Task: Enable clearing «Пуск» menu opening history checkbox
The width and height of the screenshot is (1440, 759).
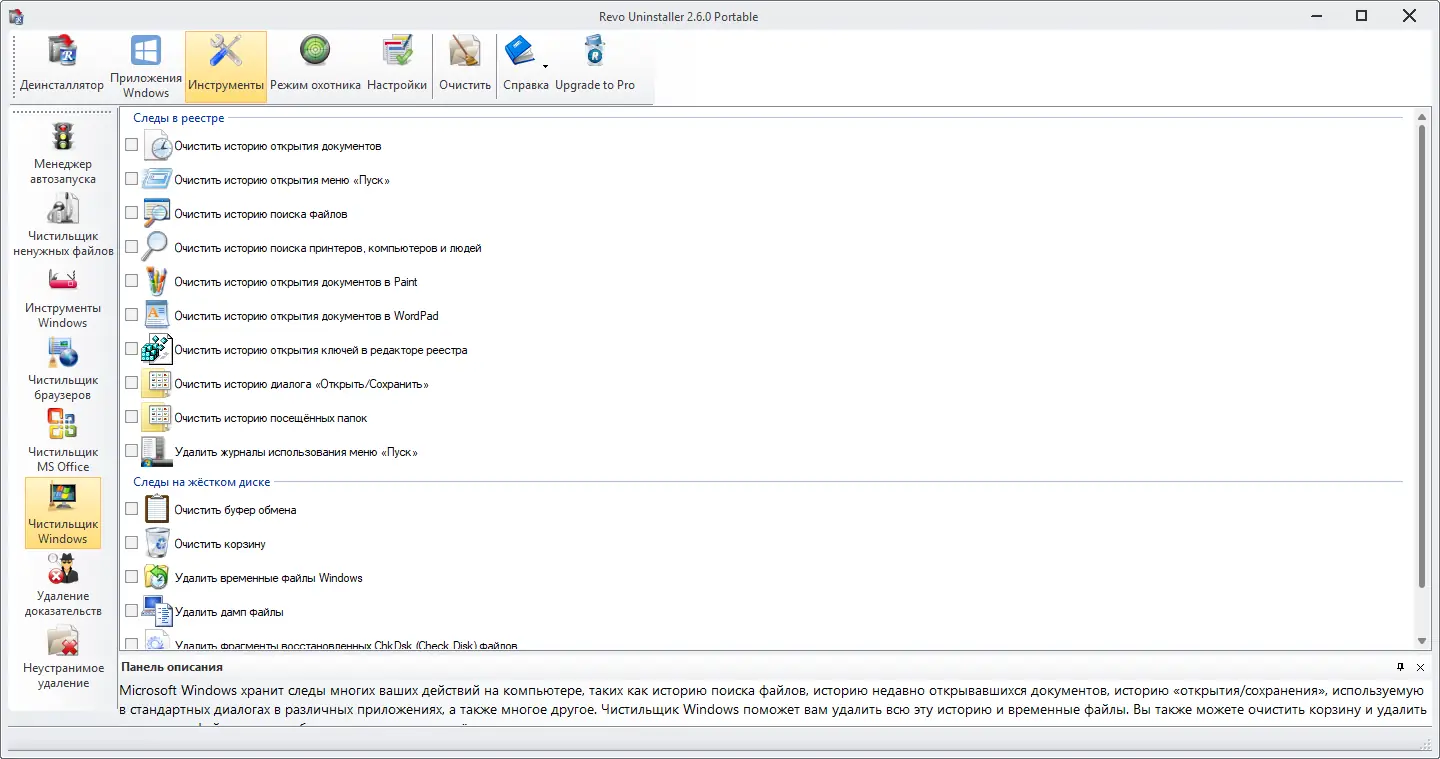Action: point(132,179)
